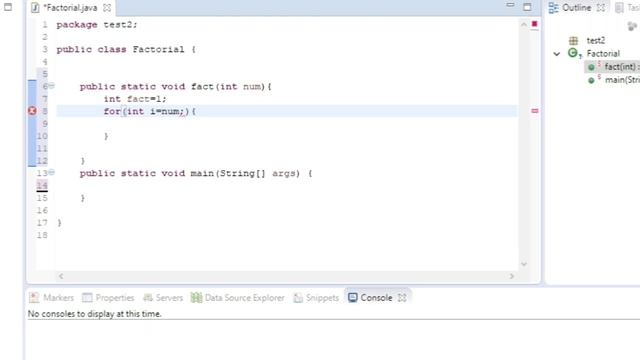Screen dimensions: 640x360
Task: Click the restore icon at far left
Action: point(8,7)
